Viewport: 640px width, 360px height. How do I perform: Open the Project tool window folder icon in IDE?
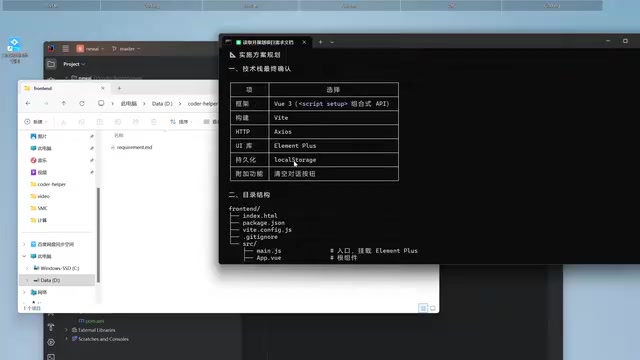click(x=51, y=64)
